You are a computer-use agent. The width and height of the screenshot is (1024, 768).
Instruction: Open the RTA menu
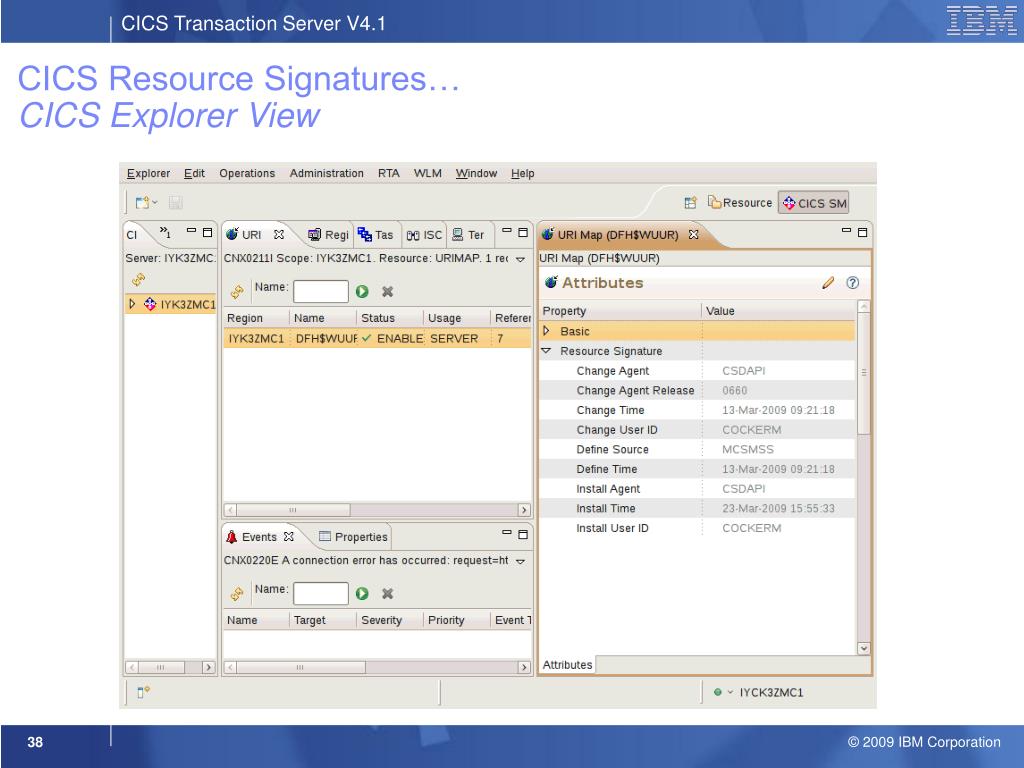(389, 173)
